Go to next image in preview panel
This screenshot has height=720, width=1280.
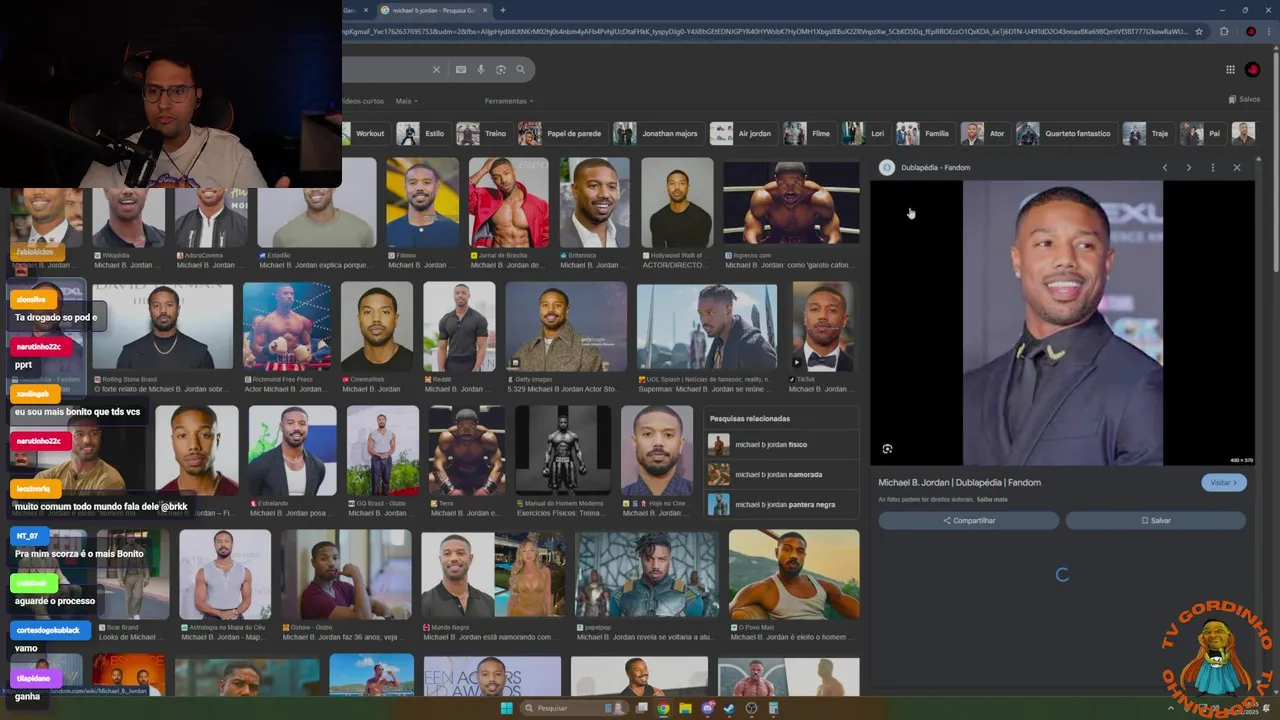pyautogui.click(x=1189, y=167)
